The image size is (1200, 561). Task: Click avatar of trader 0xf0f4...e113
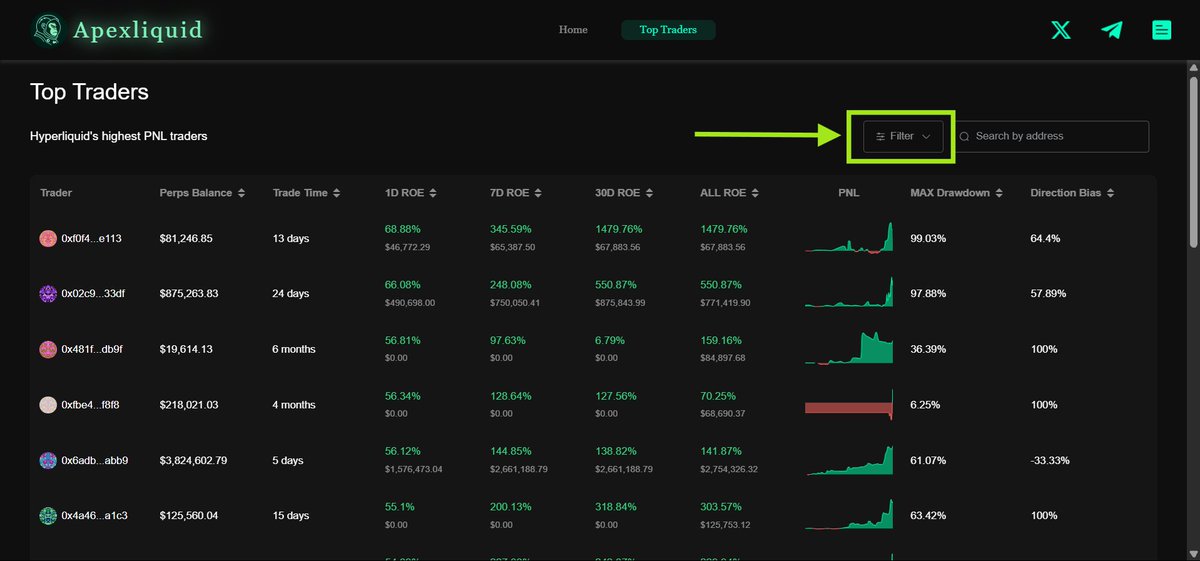(47, 238)
